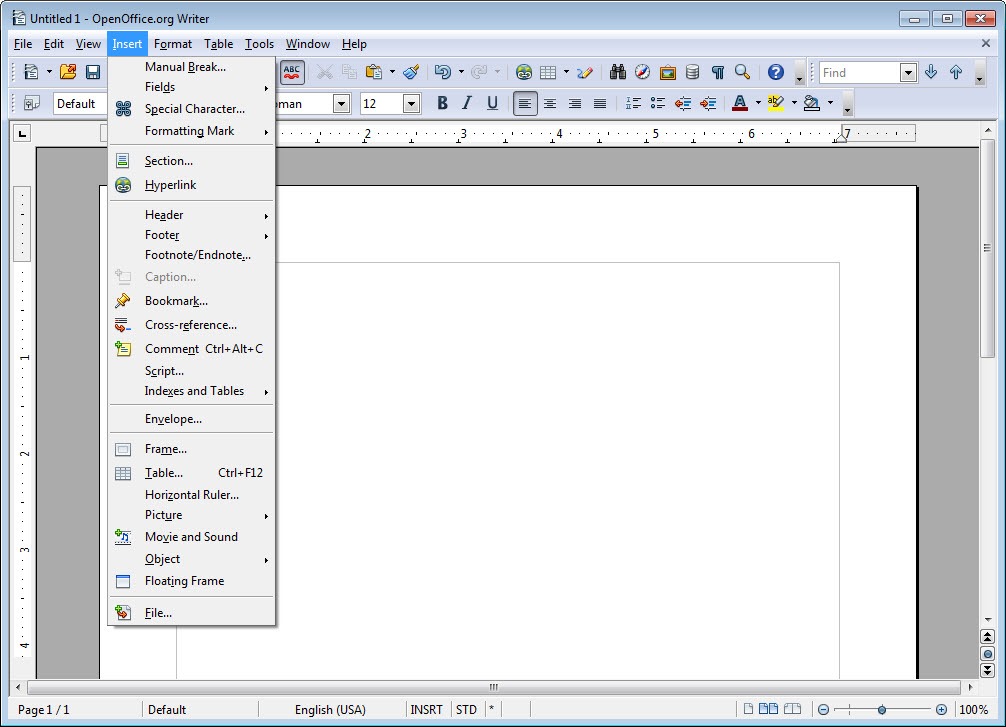Open the font size dropdown

pos(411,103)
